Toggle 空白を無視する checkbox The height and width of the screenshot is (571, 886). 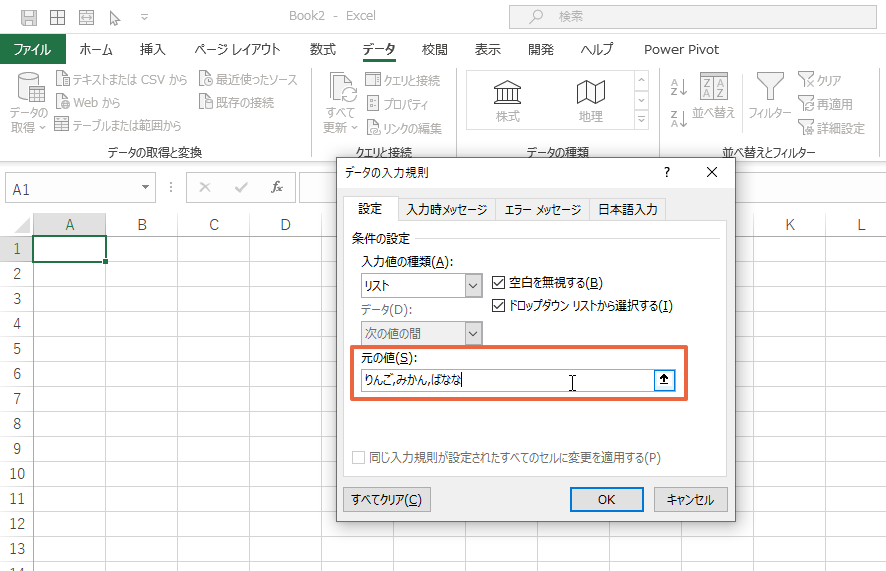pyautogui.click(x=498, y=282)
